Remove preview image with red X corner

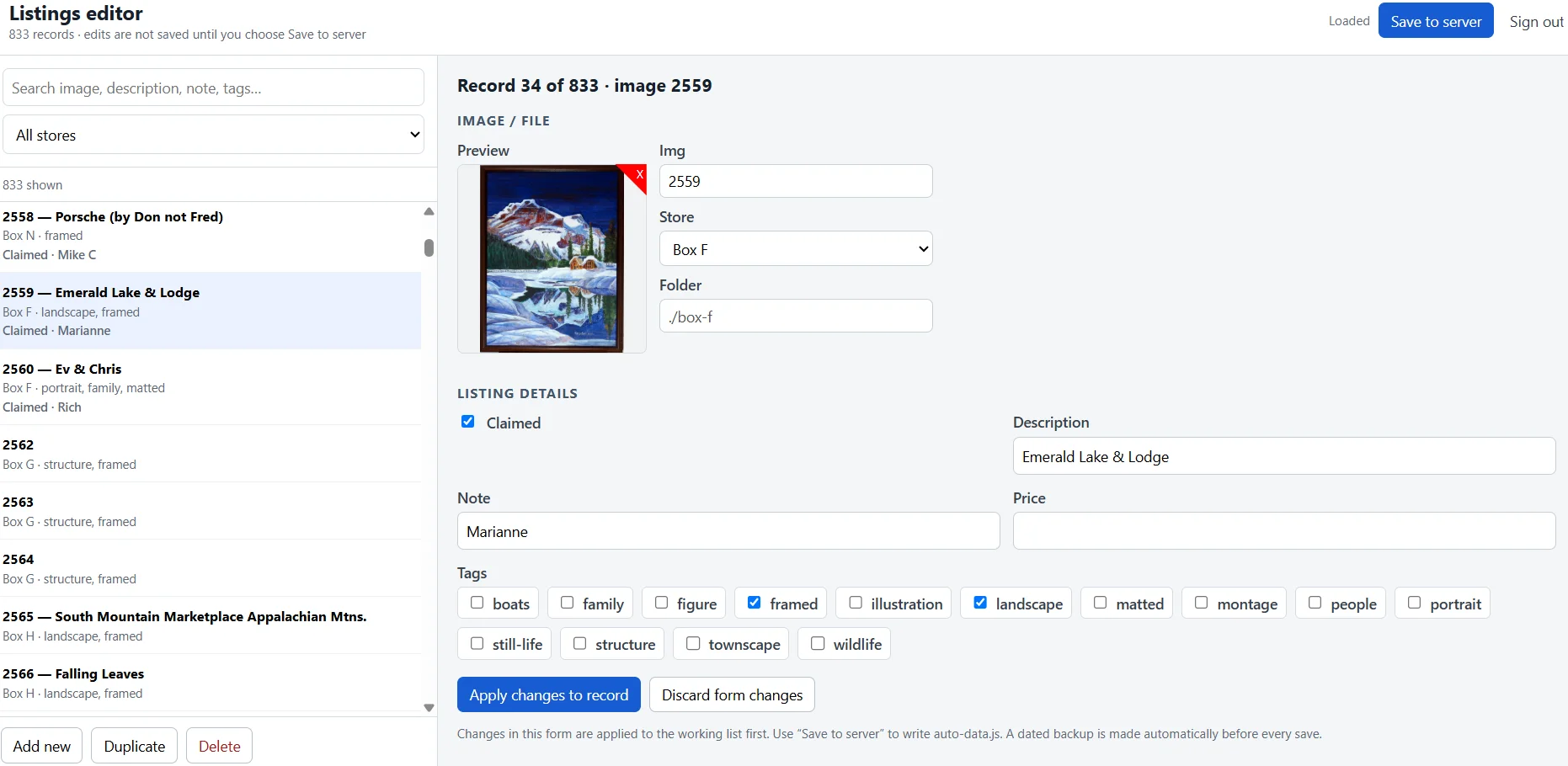click(637, 174)
